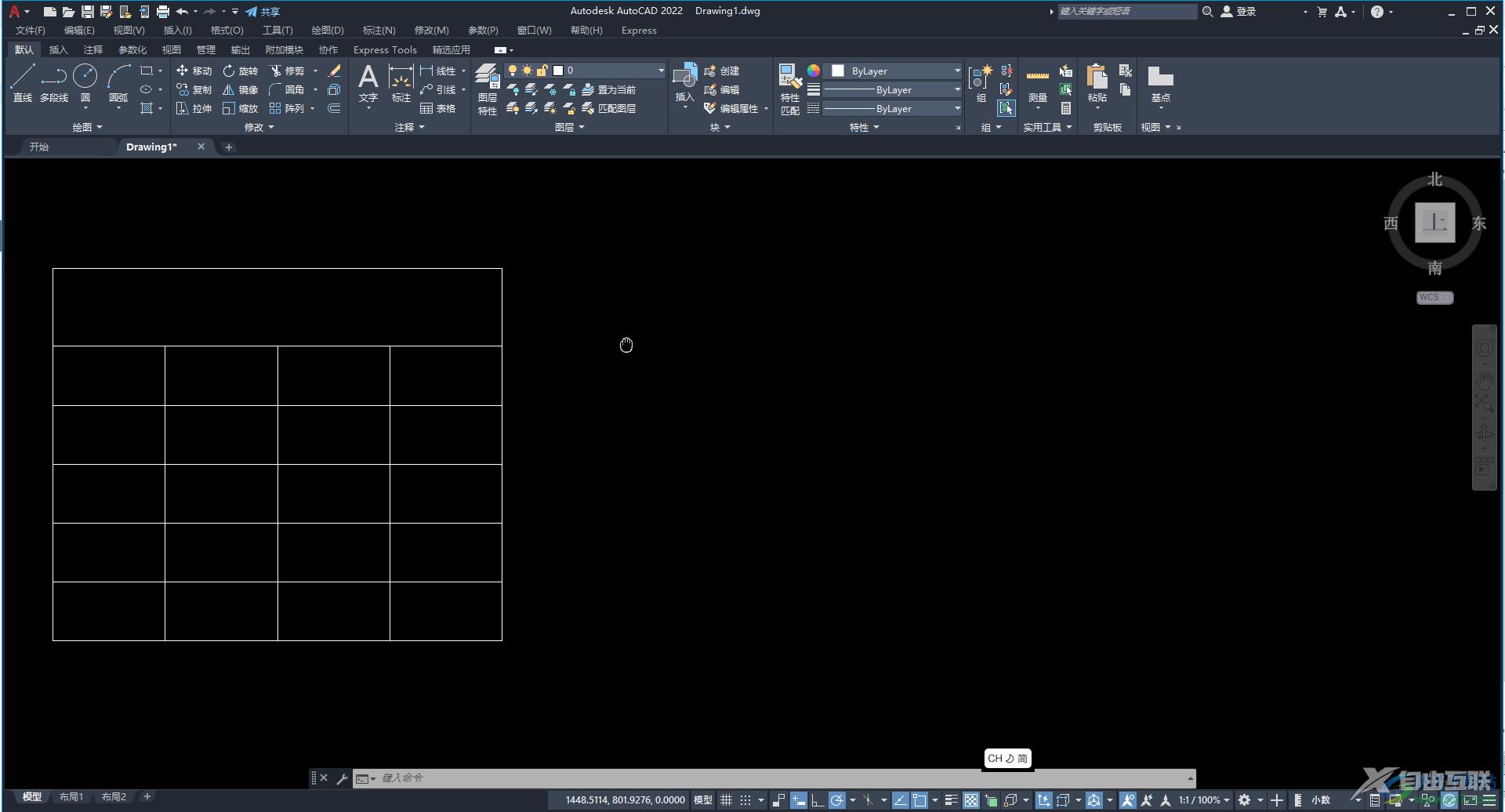
Task: Toggle object snap tracking in status bar
Action: click(900, 800)
